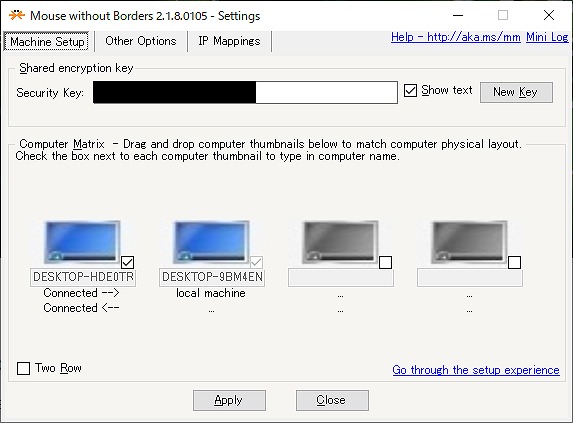Screen dimensions: 573x423
Task: Enable the fourth computer slot checkbox
Action: coord(515,262)
